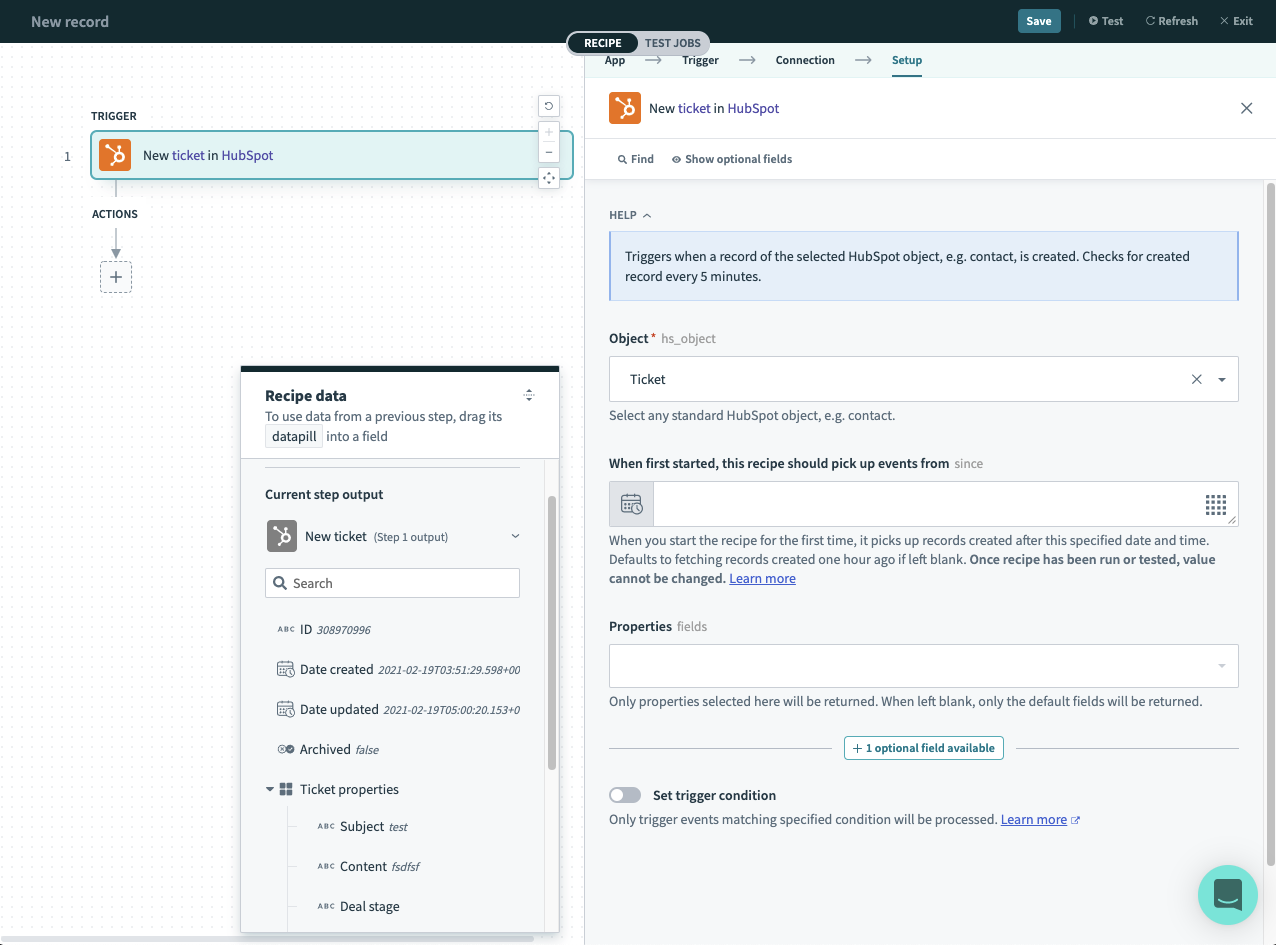Click the Recipe data panel resize icon
1276x945 pixels.
click(529, 395)
